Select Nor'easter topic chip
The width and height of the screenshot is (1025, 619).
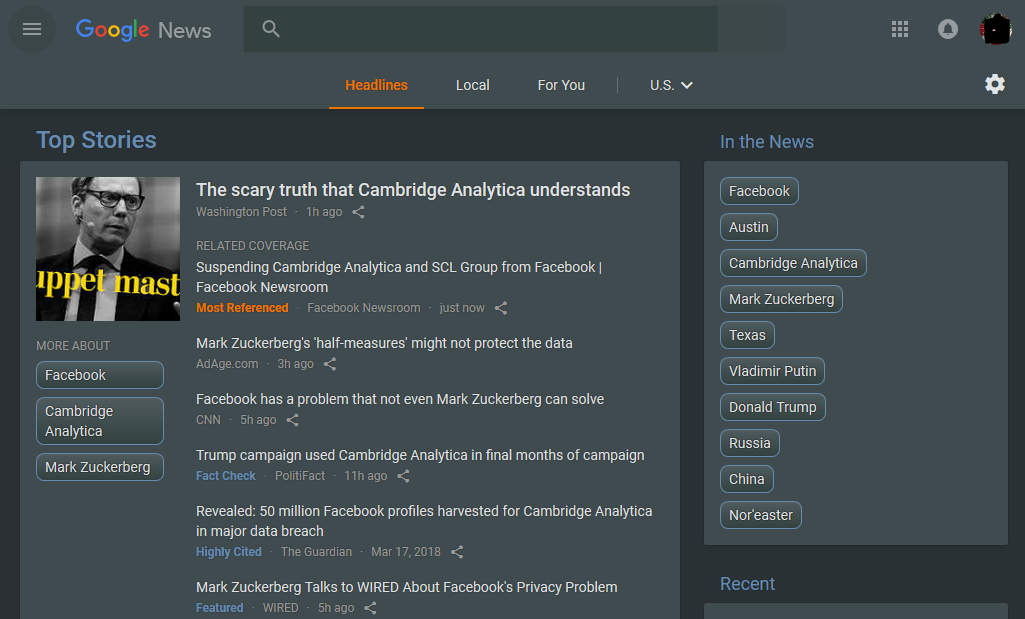[x=761, y=514]
